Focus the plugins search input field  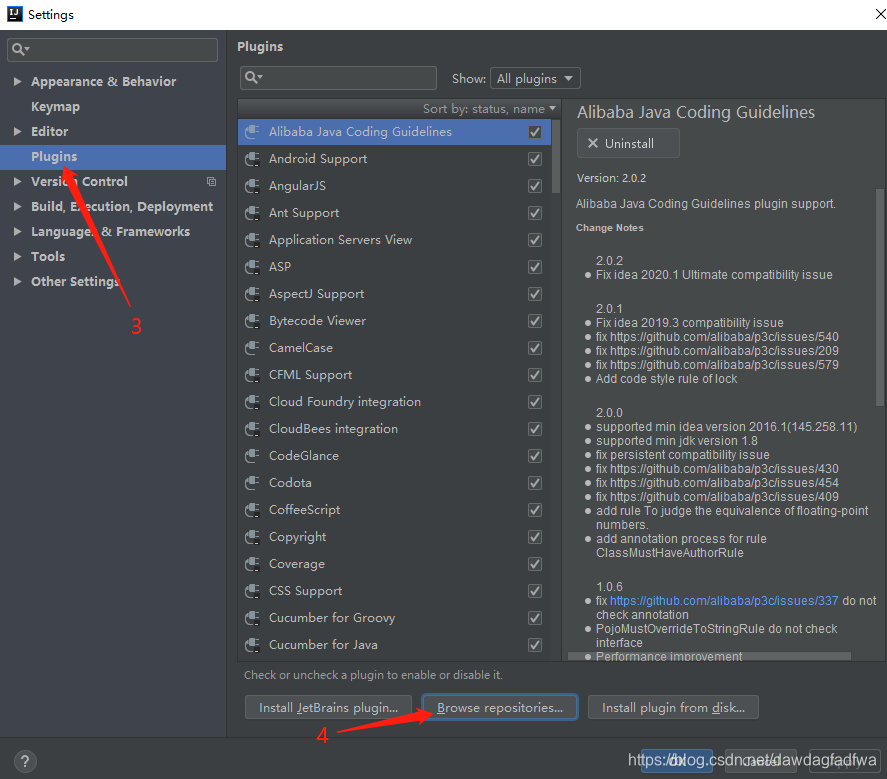pyautogui.click(x=338, y=78)
